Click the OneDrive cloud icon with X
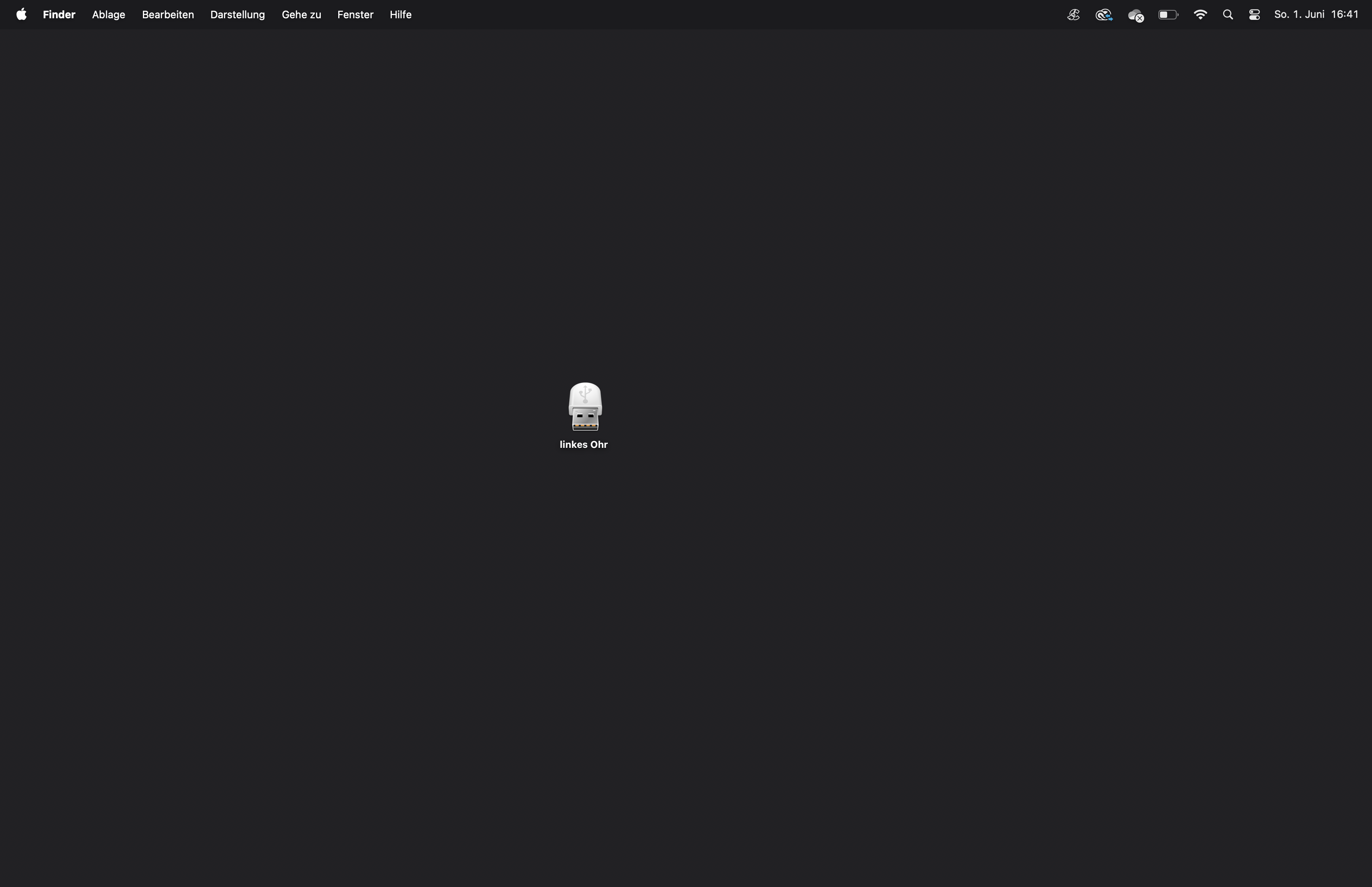1372x887 pixels. pyautogui.click(x=1135, y=15)
